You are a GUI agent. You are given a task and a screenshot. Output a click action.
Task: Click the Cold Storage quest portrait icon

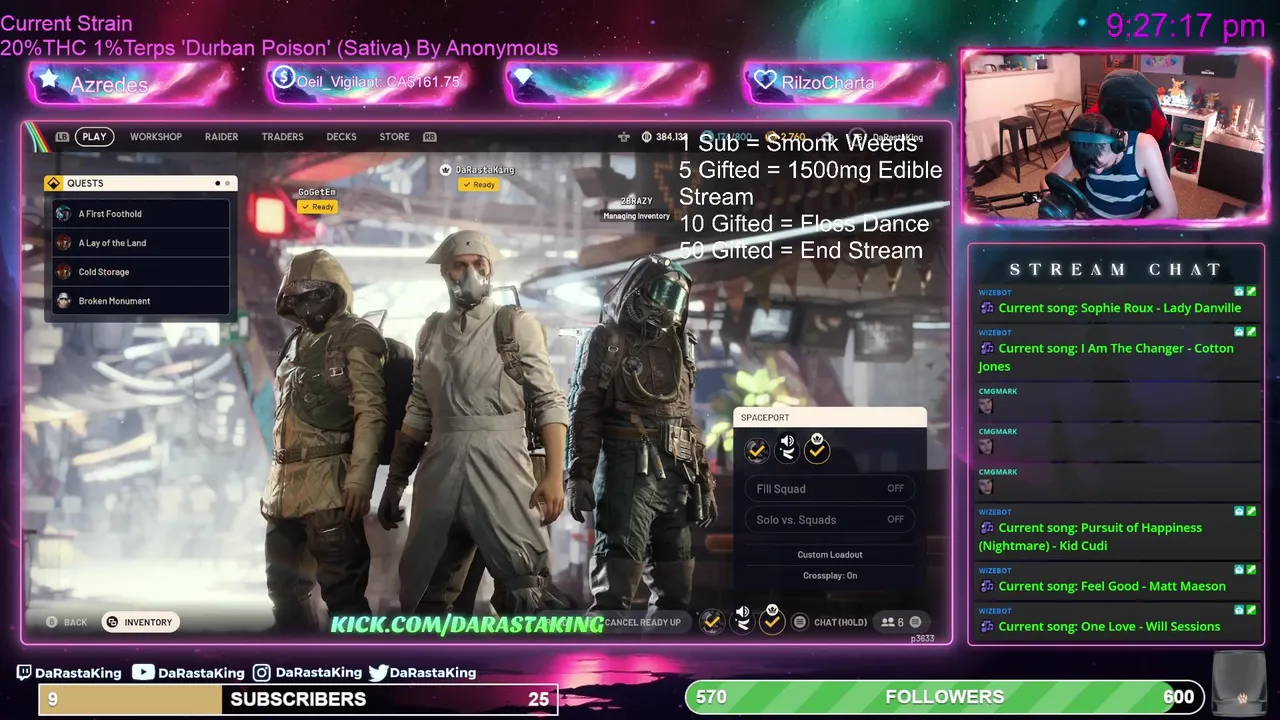click(x=63, y=272)
